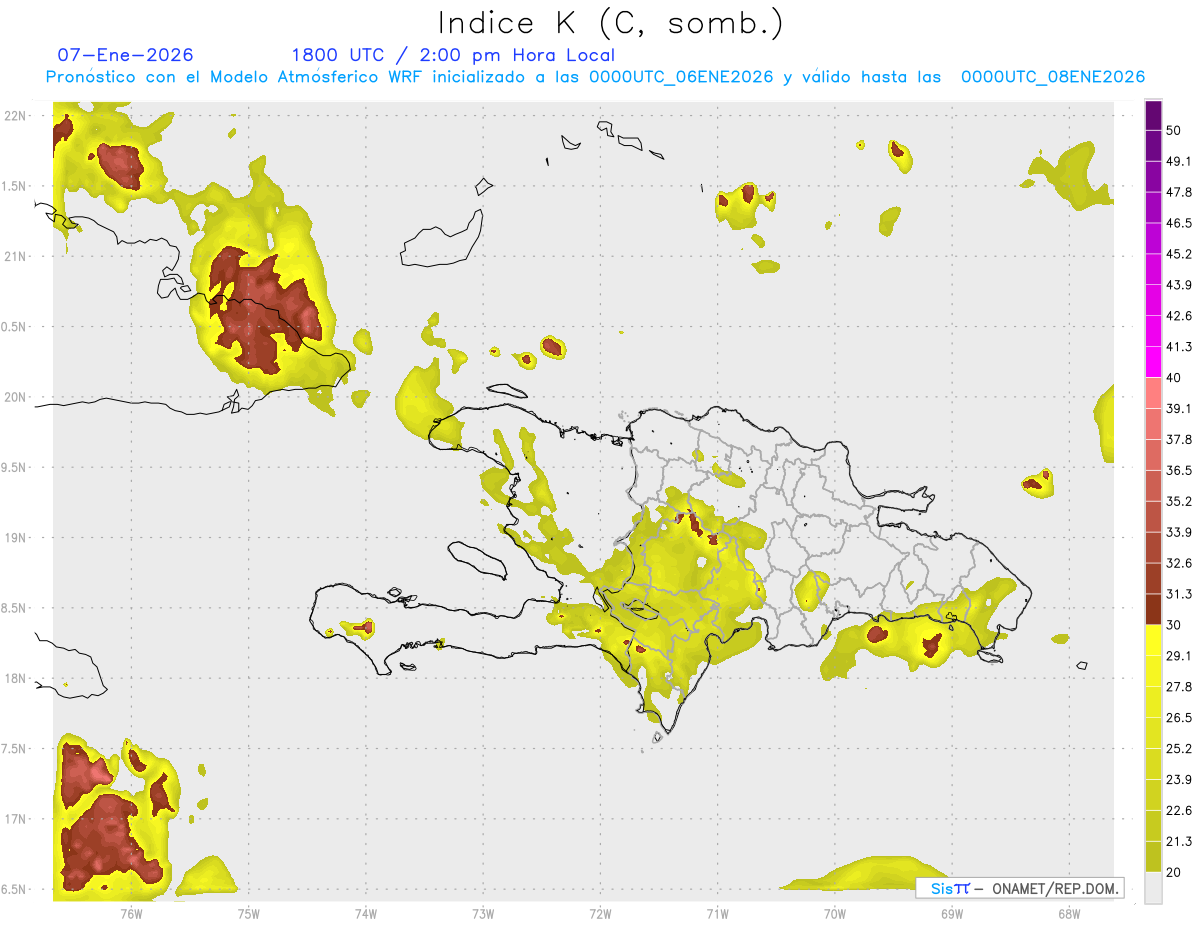Click the '76W' longitude axis label
The image size is (1200, 927).
(x=132, y=914)
